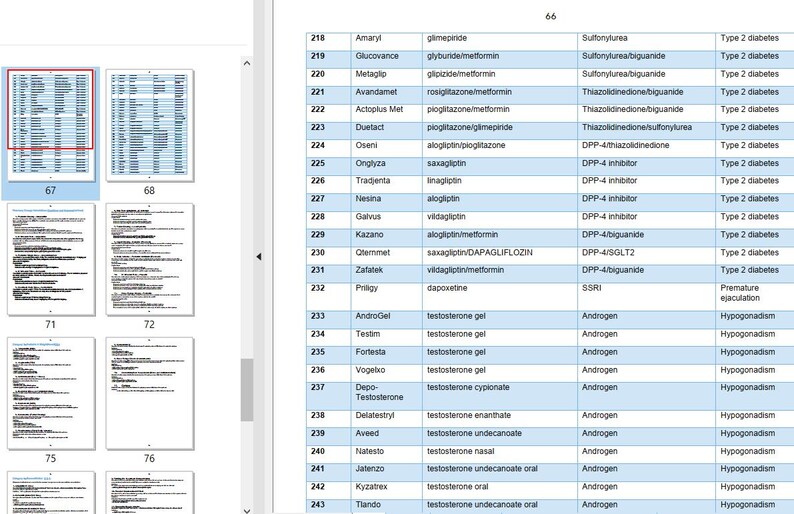Click the SSRI cell
Screen dimensions: 794x514
[646, 296]
